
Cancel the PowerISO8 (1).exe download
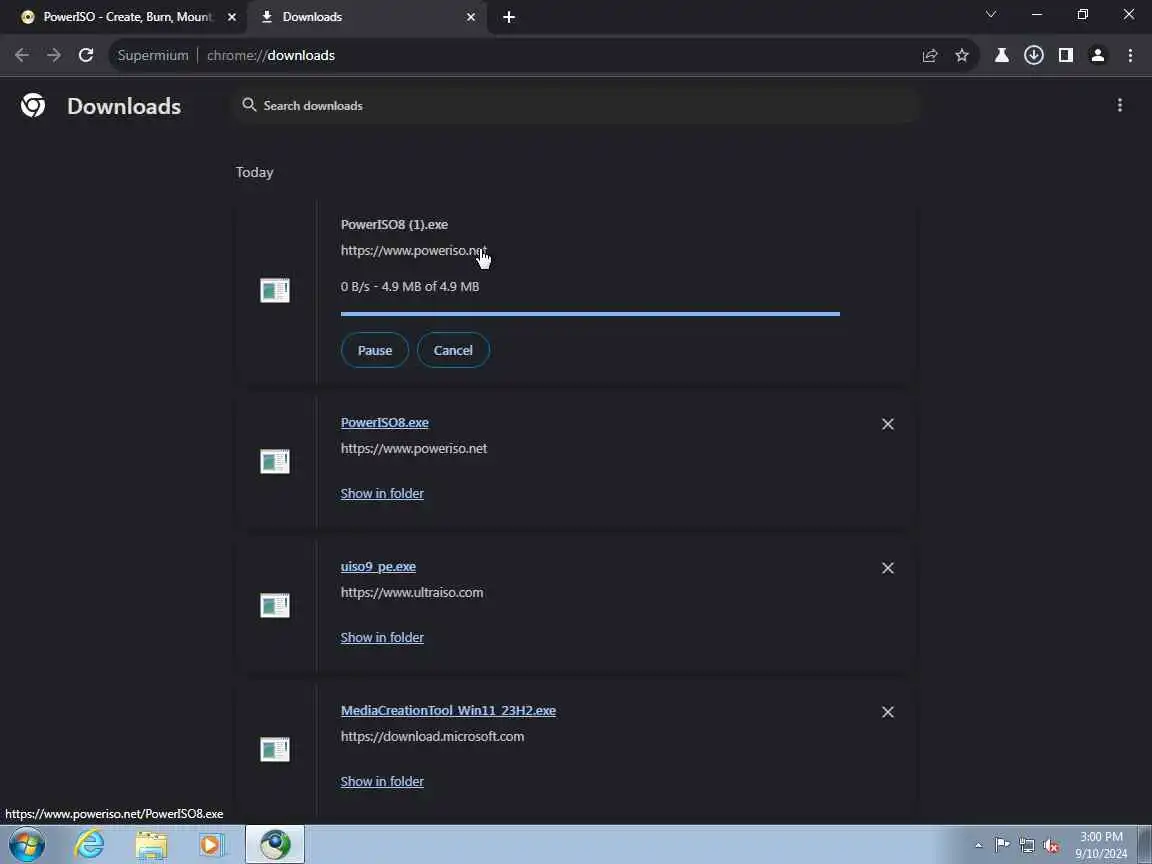point(453,350)
